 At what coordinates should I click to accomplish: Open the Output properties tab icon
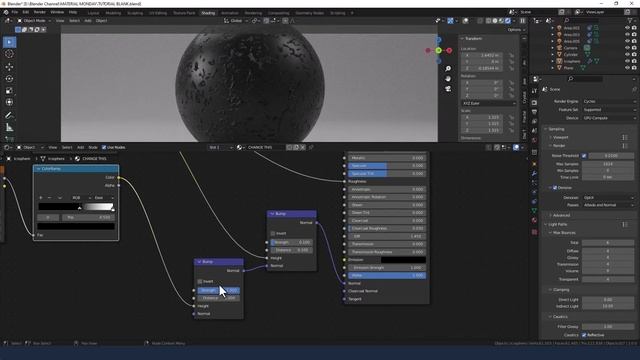[x=534, y=112]
